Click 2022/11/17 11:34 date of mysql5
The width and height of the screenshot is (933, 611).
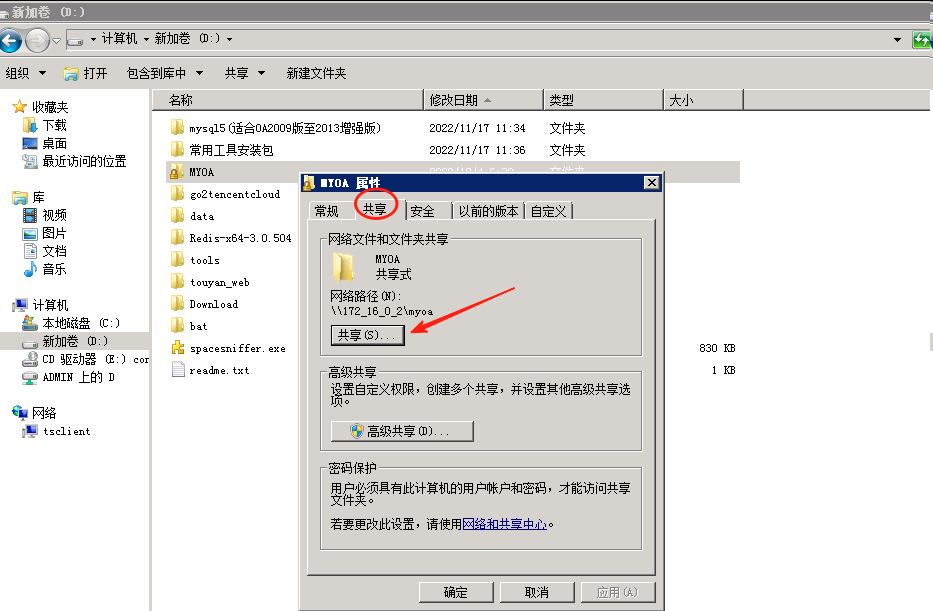point(477,128)
